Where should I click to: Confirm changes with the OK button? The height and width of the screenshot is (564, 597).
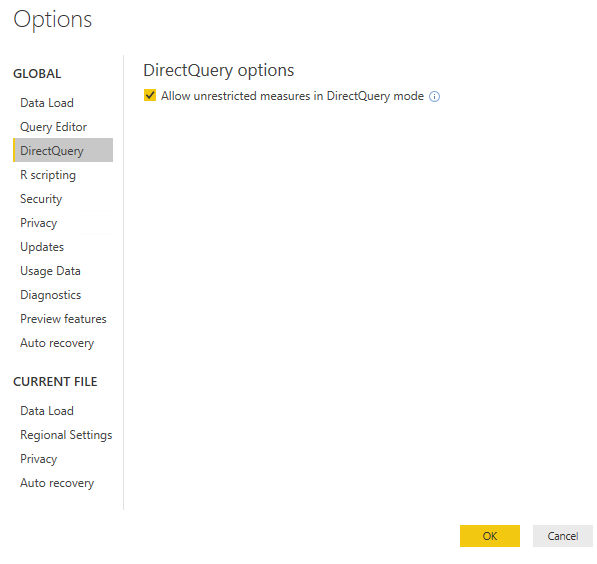(x=490, y=536)
